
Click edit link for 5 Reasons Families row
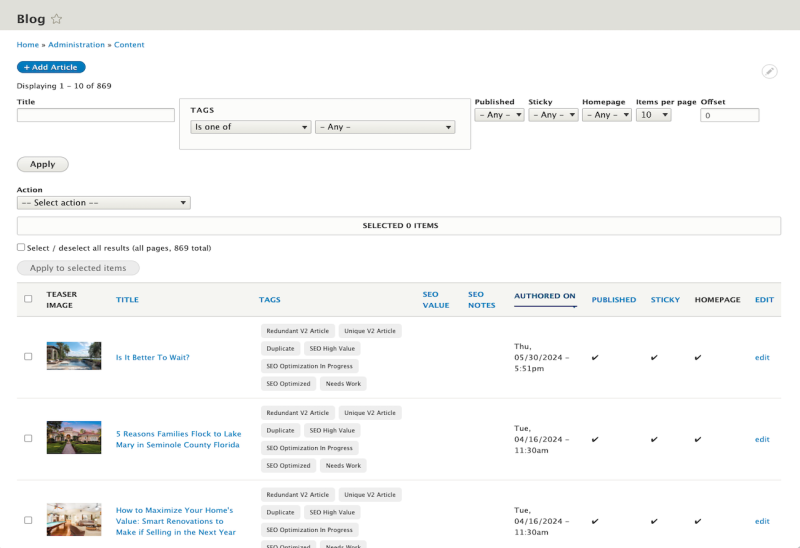pyautogui.click(x=762, y=439)
